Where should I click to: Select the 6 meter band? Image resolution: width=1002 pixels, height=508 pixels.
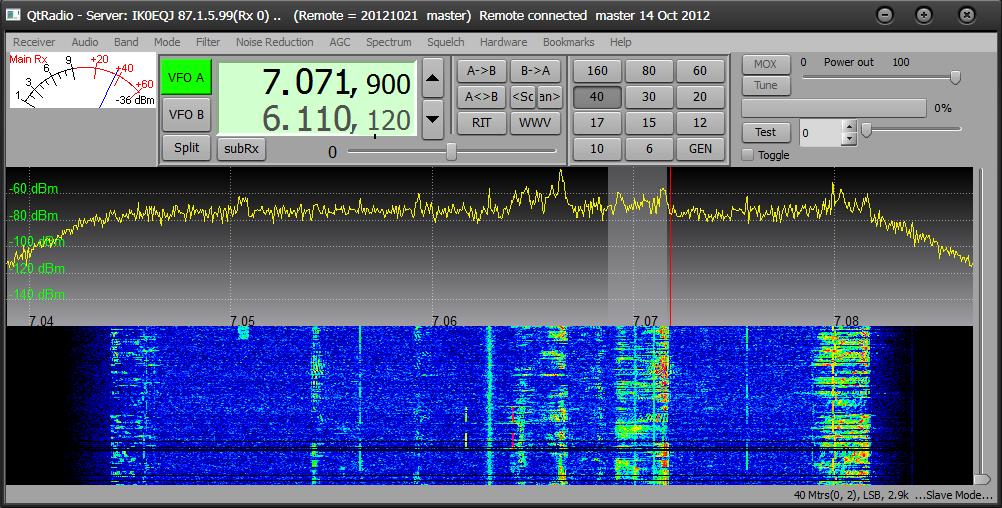[x=649, y=148]
